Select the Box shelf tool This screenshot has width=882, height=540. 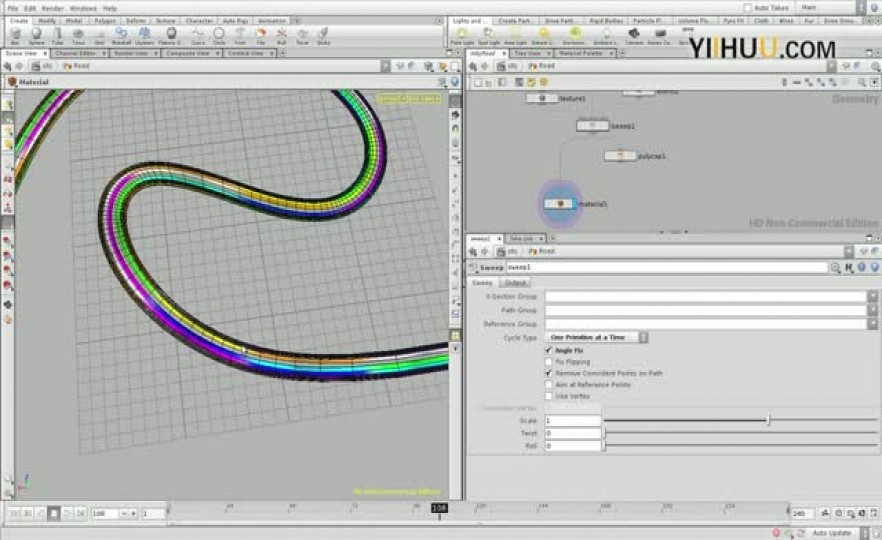[x=15, y=36]
